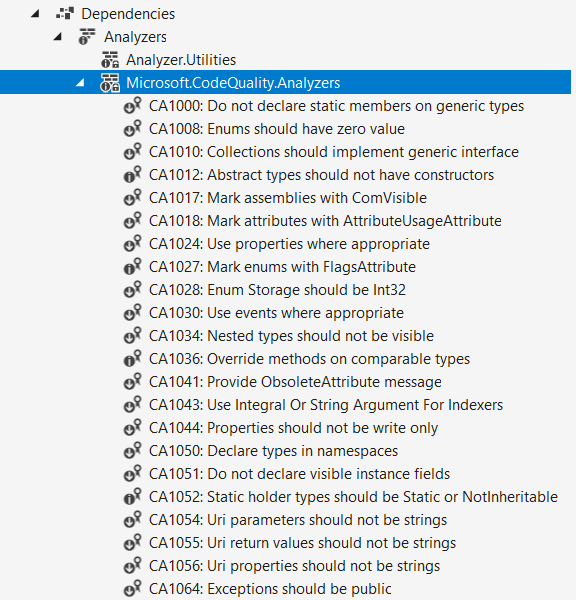Click the Microsoft.CodeQuality.Analyzers assembly icon
The image size is (576, 600).
[x=110, y=83]
